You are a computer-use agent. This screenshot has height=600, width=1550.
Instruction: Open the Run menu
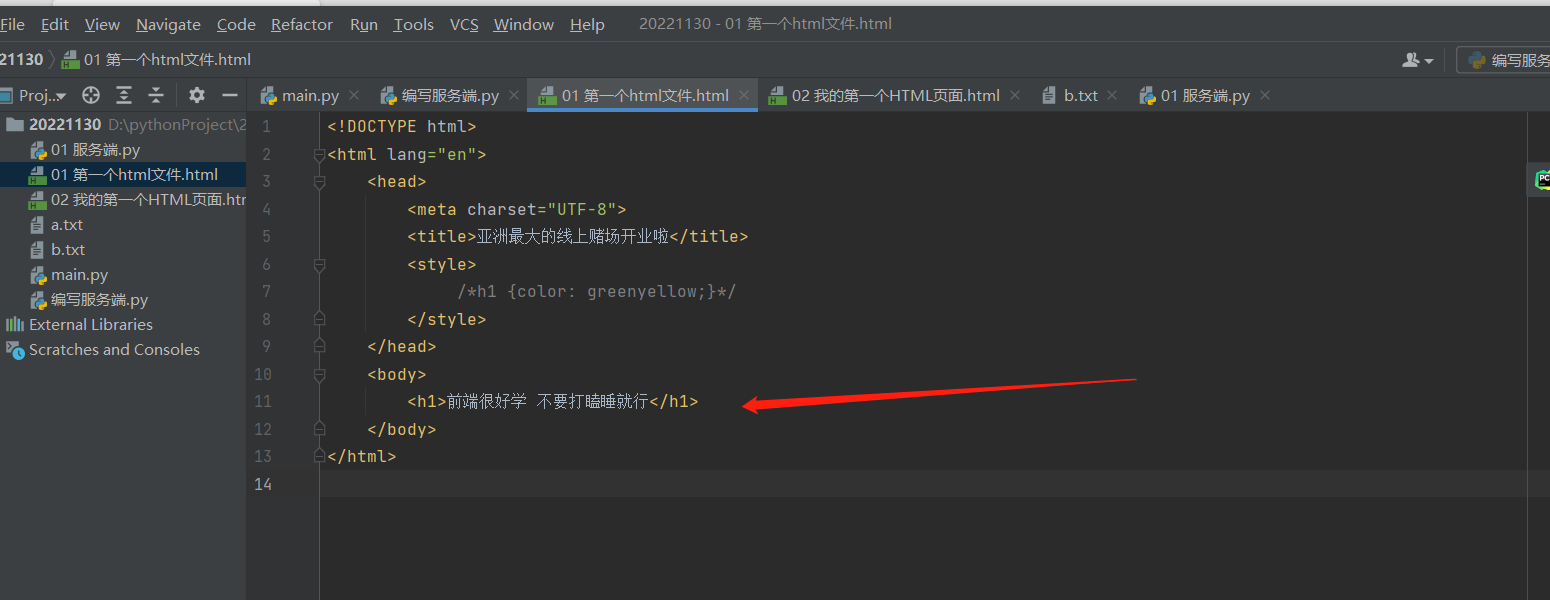click(x=364, y=24)
